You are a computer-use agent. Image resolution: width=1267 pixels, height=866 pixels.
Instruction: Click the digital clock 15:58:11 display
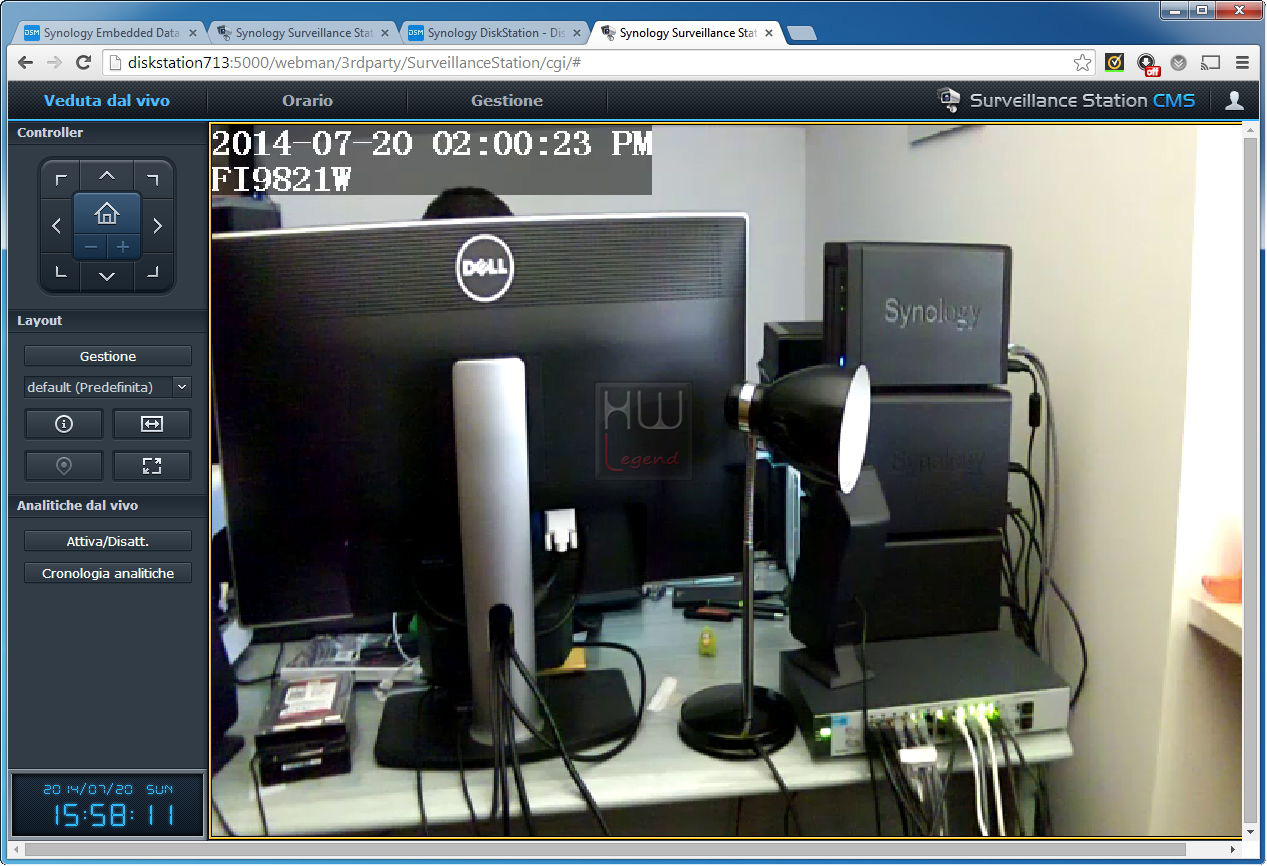107,806
